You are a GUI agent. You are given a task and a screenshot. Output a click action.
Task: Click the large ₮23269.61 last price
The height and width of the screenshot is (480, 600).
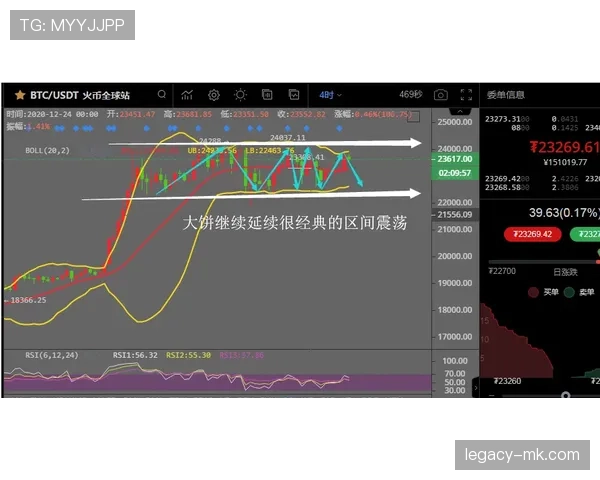pyautogui.click(x=564, y=147)
